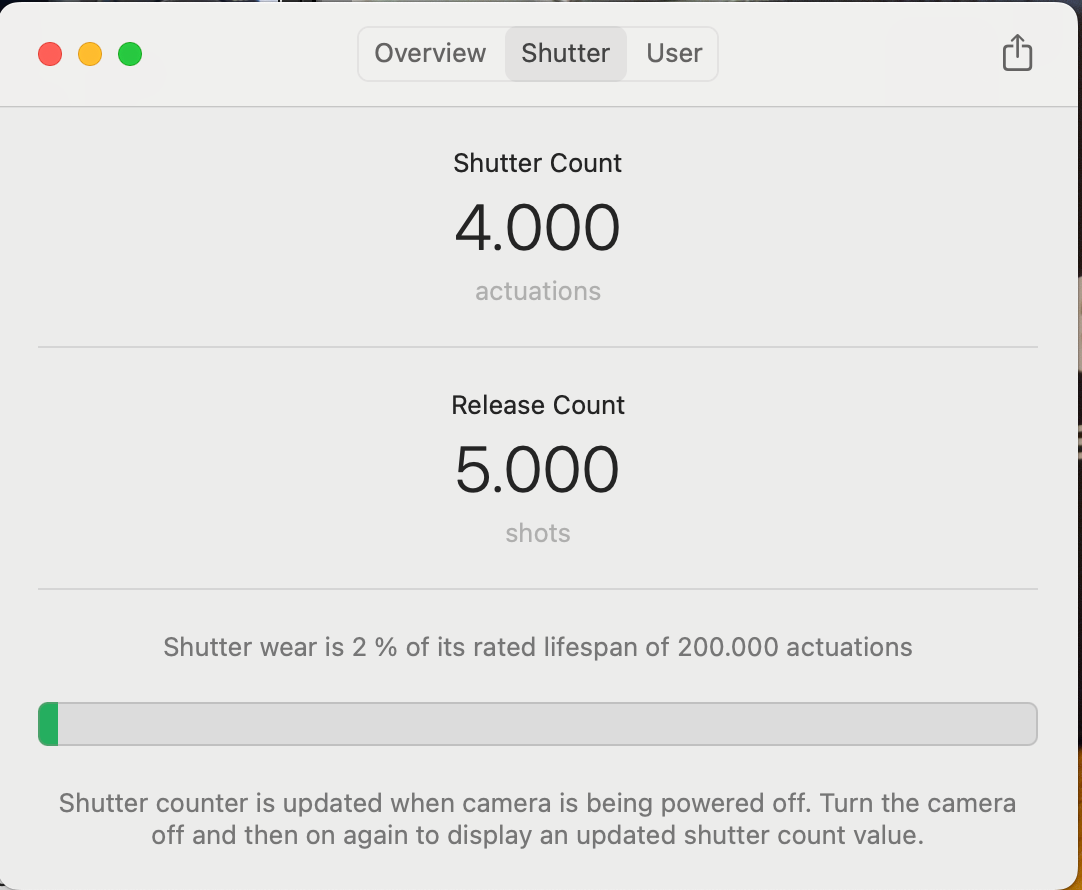Select the 4.000 shutter count value
This screenshot has width=1082, height=890.
[x=538, y=227]
